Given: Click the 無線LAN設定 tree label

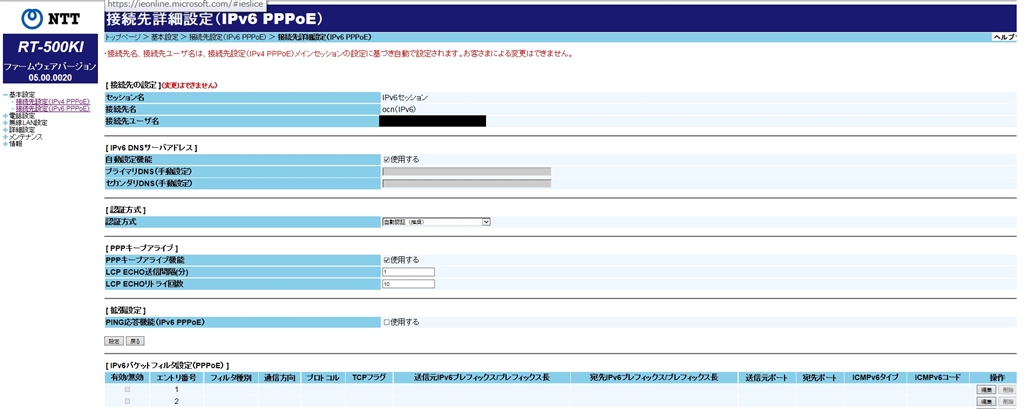Looking at the screenshot, I should point(28,123).
